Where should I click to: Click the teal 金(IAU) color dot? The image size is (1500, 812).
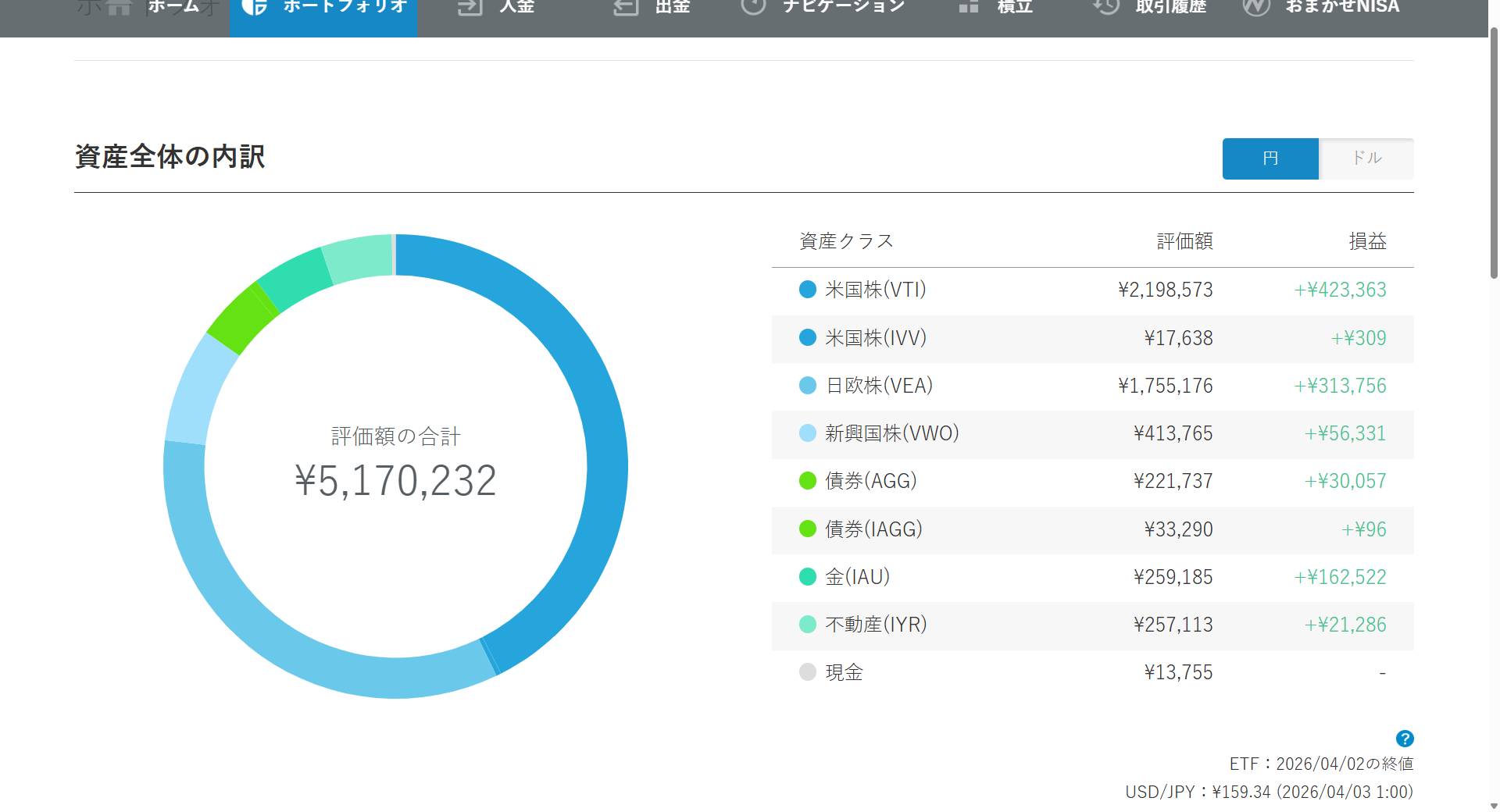pos(808,577)
